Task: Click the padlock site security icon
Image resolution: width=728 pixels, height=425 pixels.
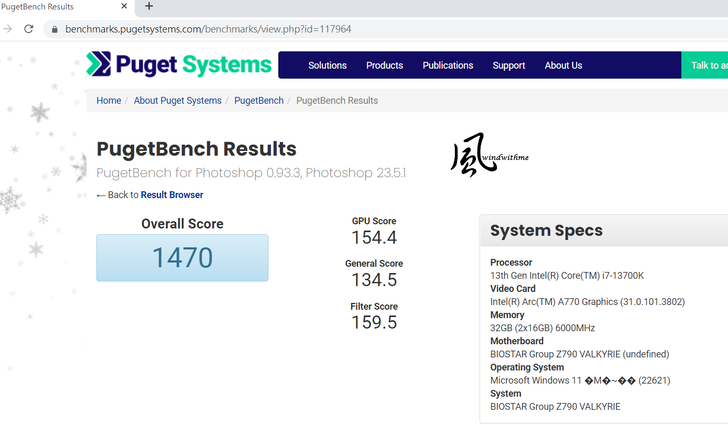Action: pyautogui.click(x=54, y=29)
